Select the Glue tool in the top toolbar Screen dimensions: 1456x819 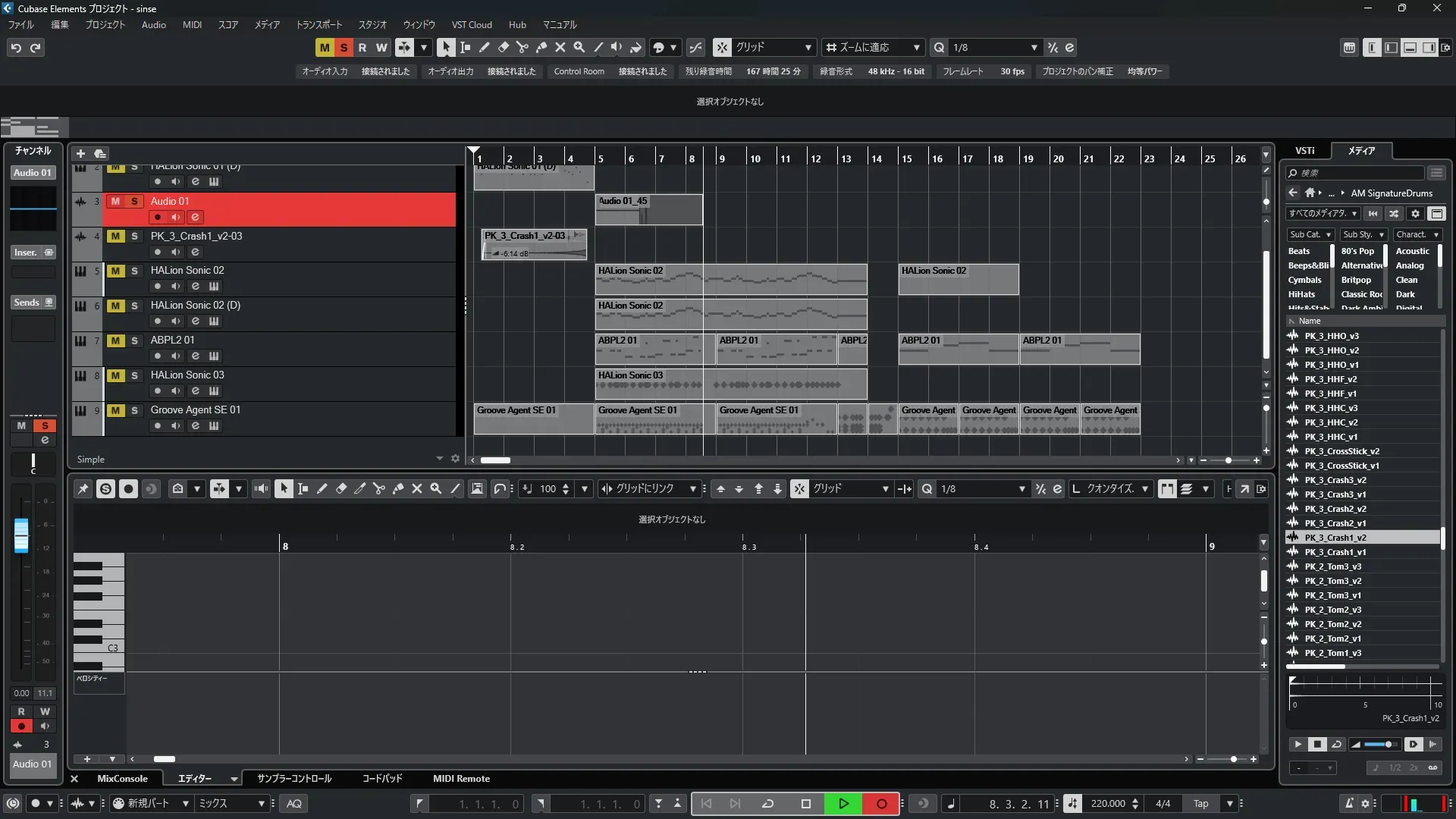click(541, 47)
